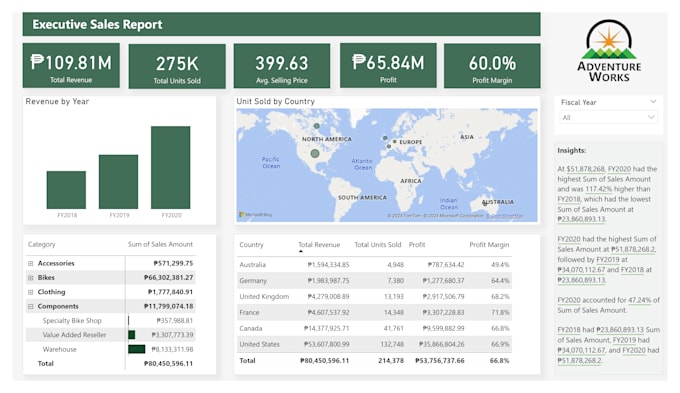The width and height of the screenshot is (680, 393).
Task: Collapse the Components category row
Action: 30,306
